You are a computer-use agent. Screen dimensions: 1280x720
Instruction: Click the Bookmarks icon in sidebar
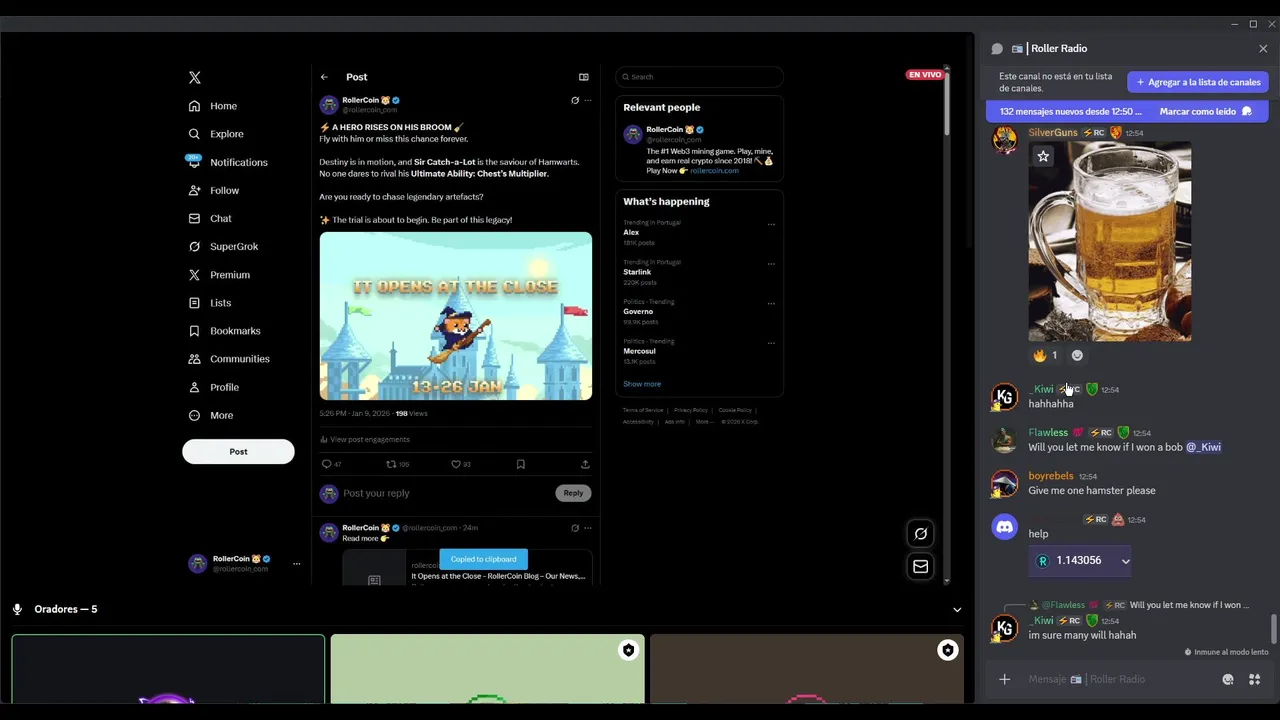(x=194, y=331)
